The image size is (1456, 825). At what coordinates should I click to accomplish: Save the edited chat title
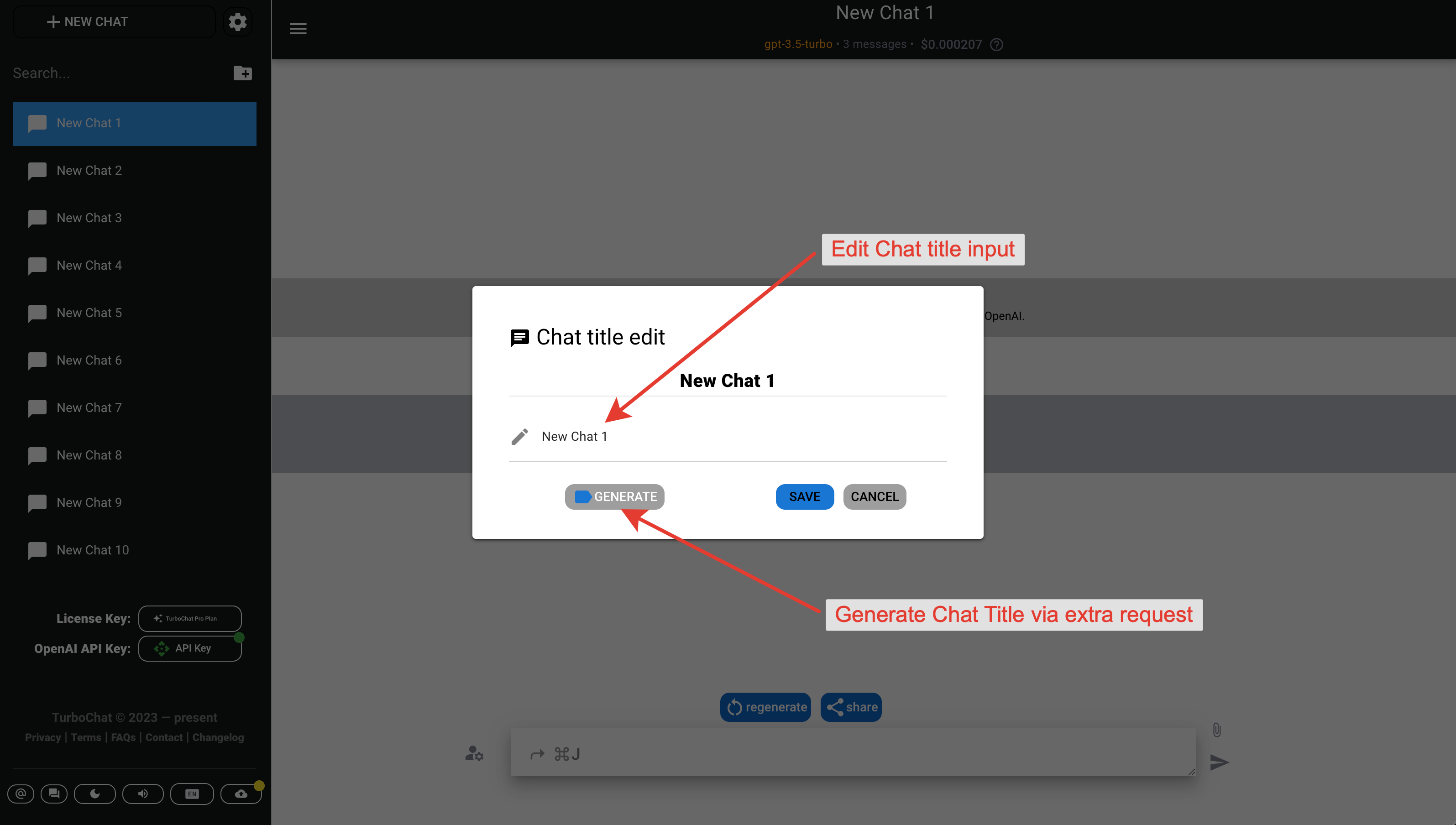[804, 496]
